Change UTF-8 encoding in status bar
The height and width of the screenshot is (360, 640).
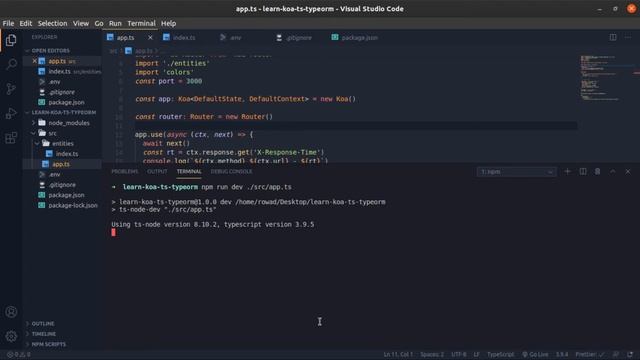459,354
